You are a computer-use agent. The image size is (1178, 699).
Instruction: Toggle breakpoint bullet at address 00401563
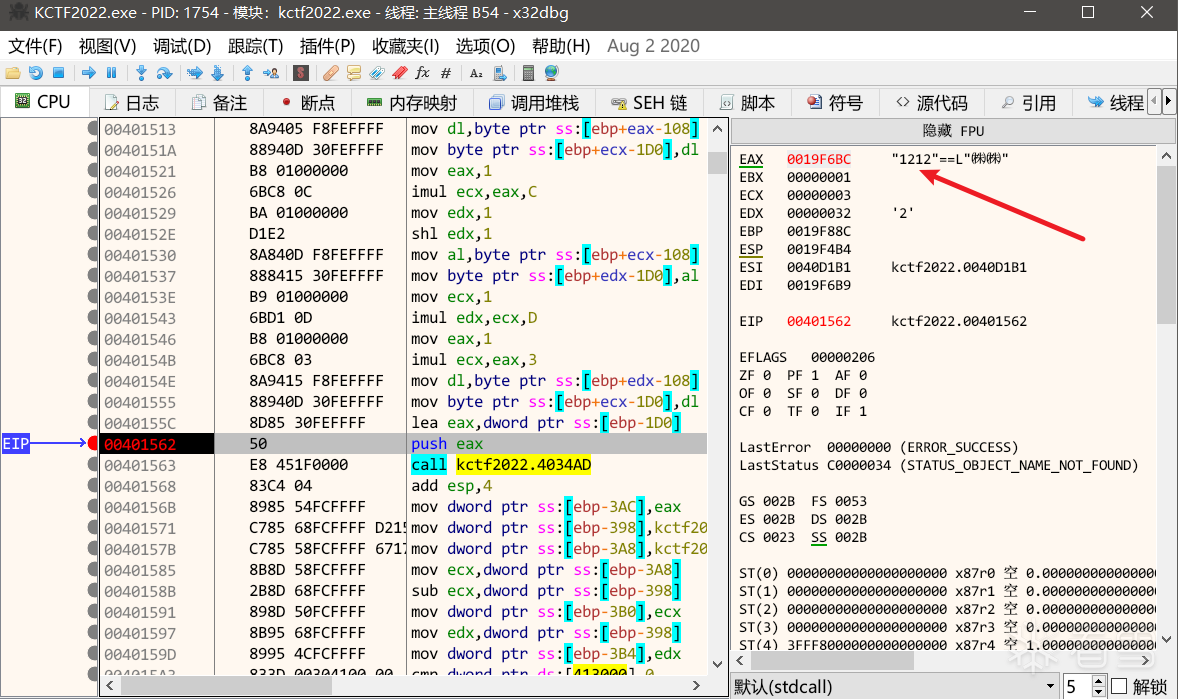click(94, 465)
